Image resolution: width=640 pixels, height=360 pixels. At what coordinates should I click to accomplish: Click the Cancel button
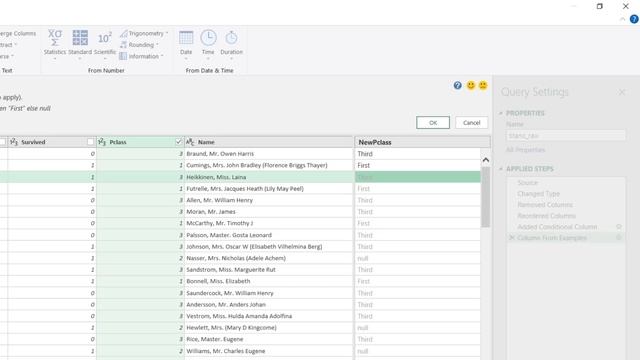tap(471, 122)
